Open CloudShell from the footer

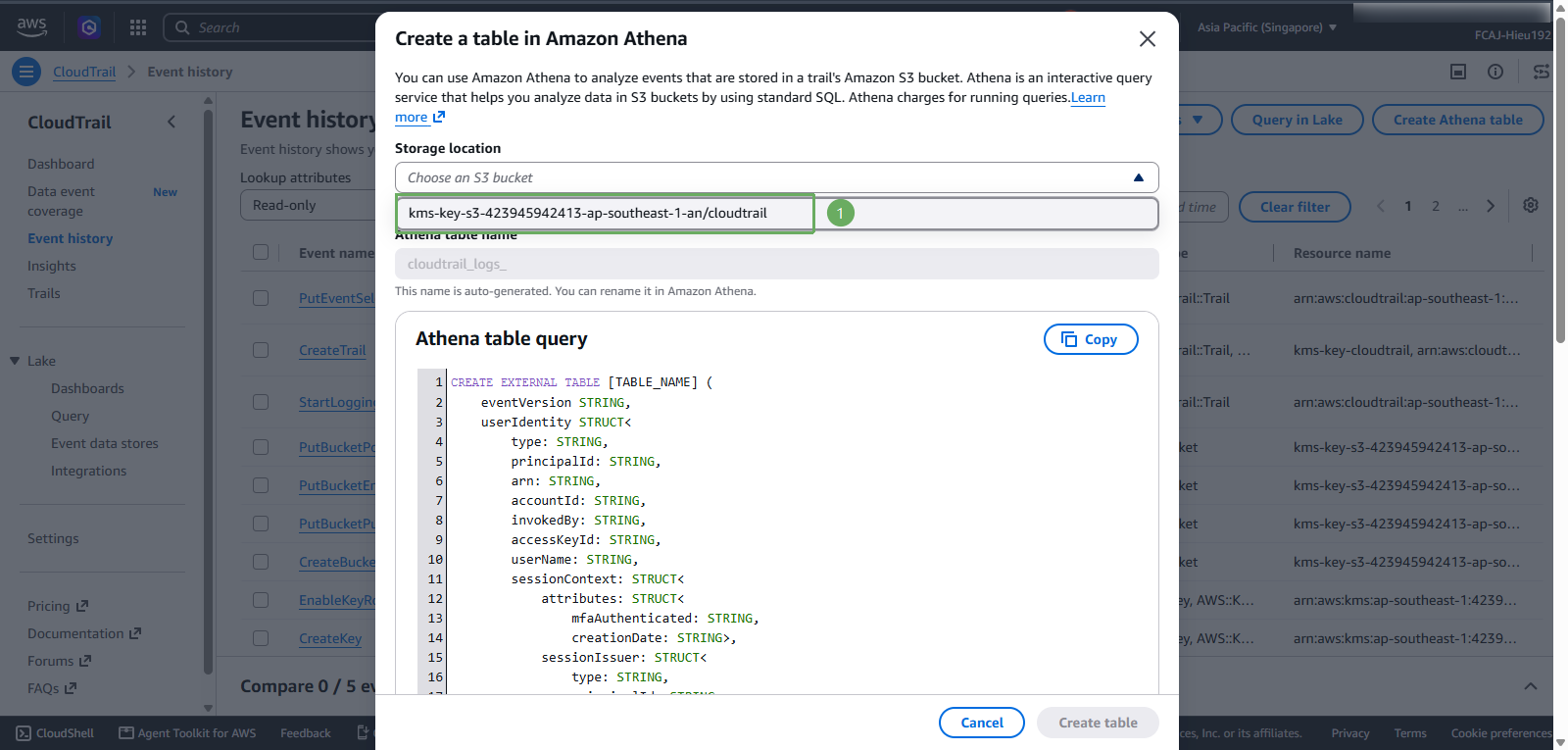[55, 733]
